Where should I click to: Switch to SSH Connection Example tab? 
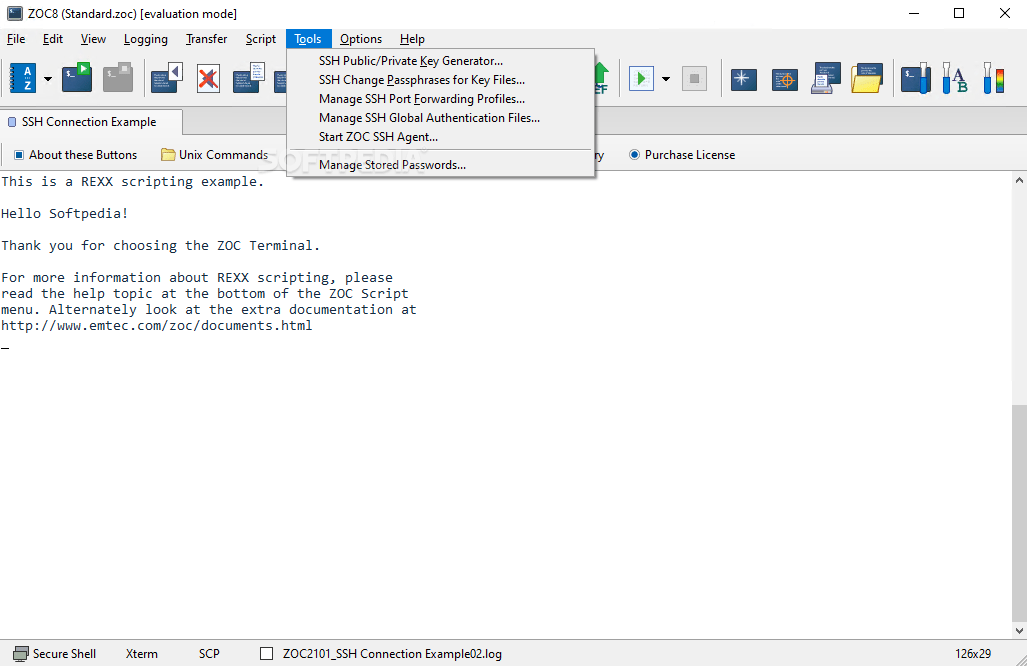click(90, 122)
